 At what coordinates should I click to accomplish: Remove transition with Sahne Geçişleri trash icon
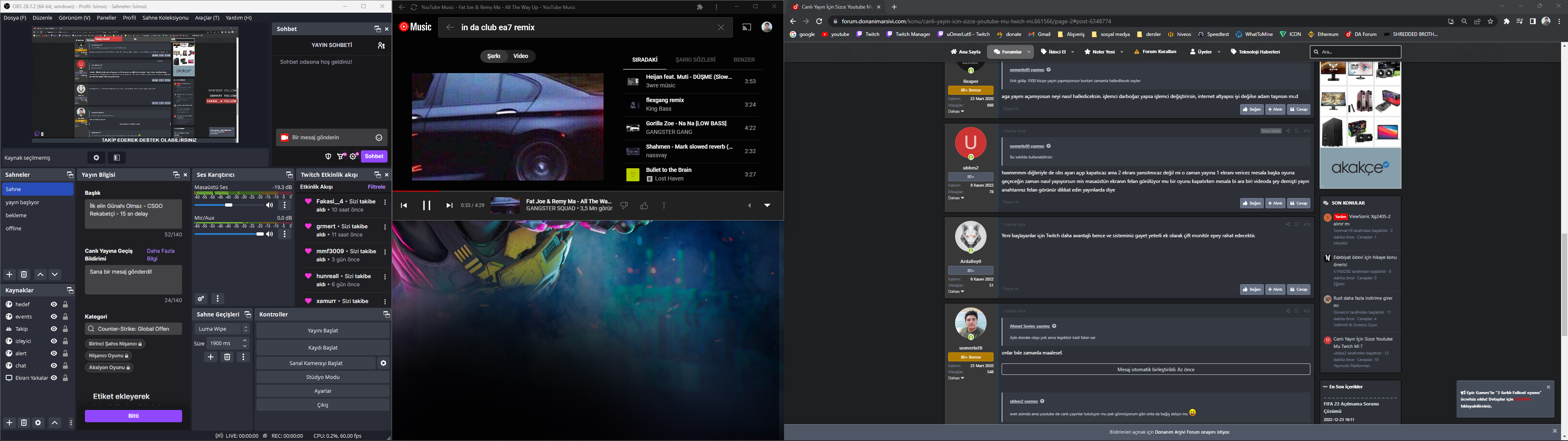(227, 357)
